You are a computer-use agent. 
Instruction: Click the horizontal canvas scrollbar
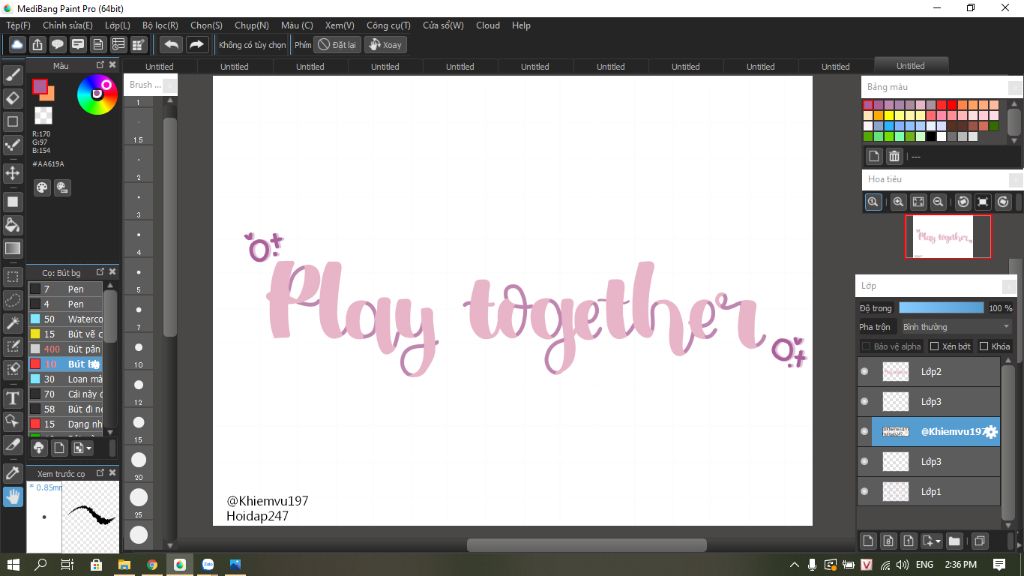point(586,545)
